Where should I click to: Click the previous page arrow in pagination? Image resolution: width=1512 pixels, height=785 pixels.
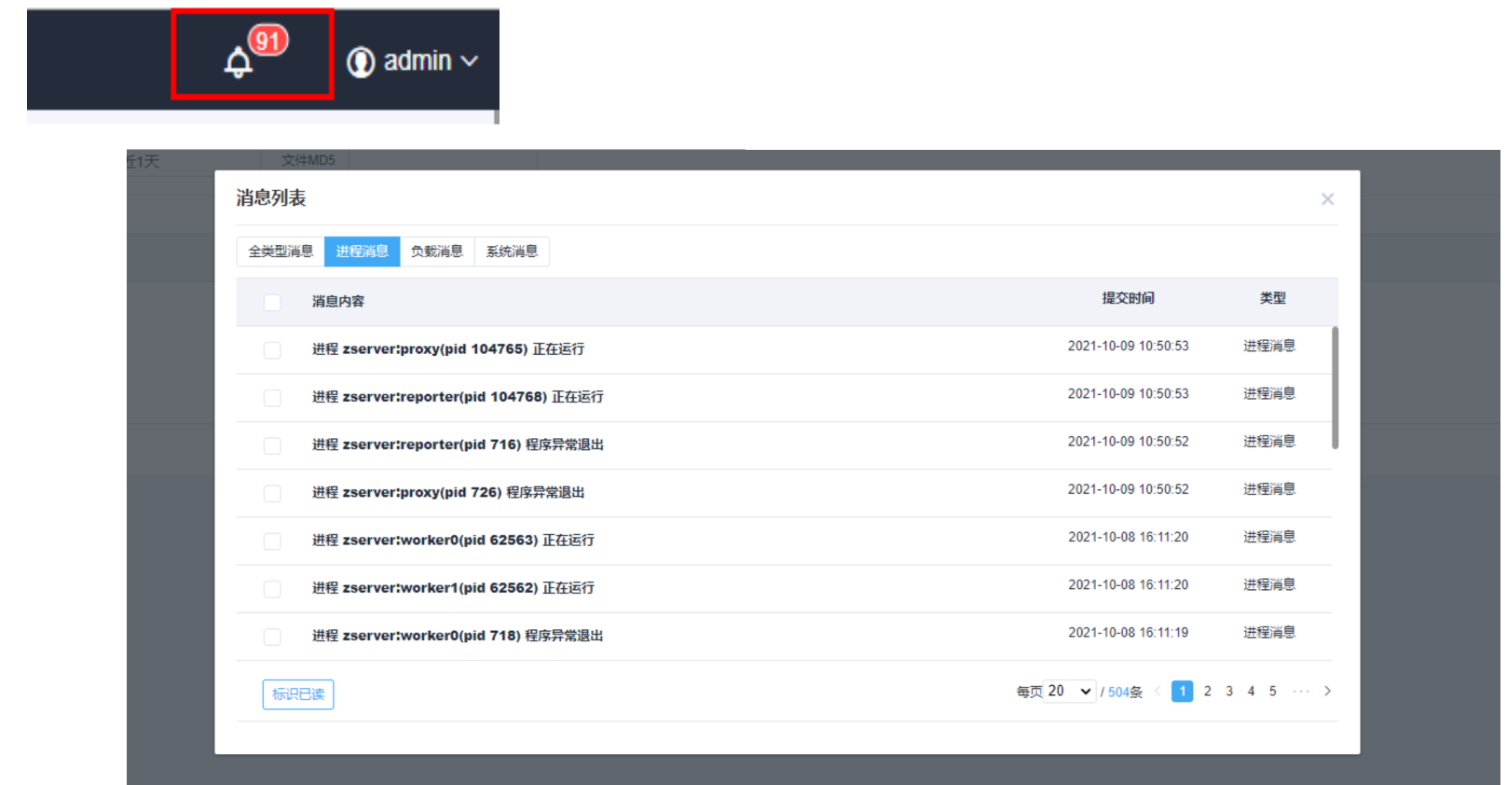click(1158, 691)
